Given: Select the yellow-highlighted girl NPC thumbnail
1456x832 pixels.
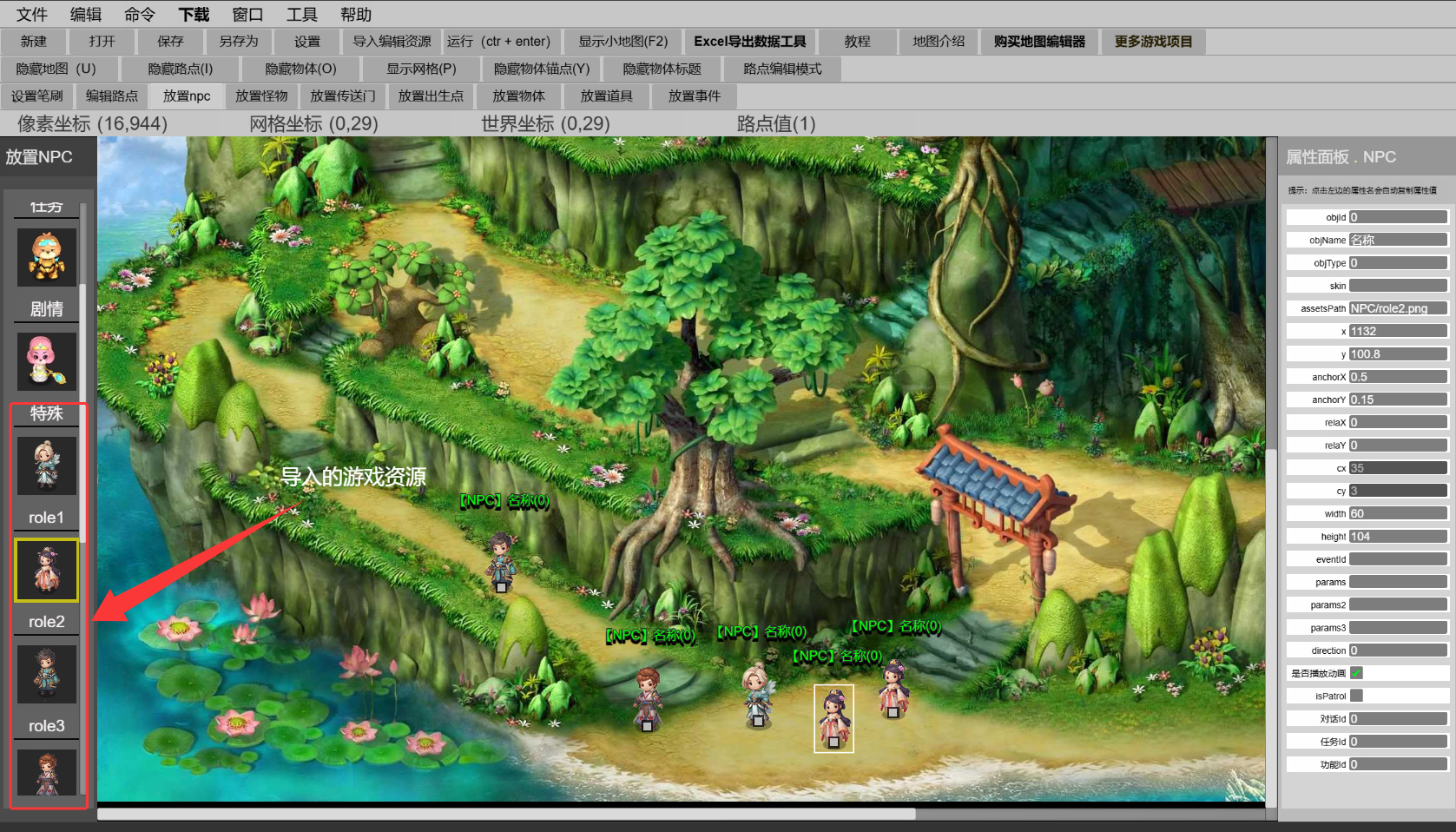Looking at the screenshot, I should (47, 570).
